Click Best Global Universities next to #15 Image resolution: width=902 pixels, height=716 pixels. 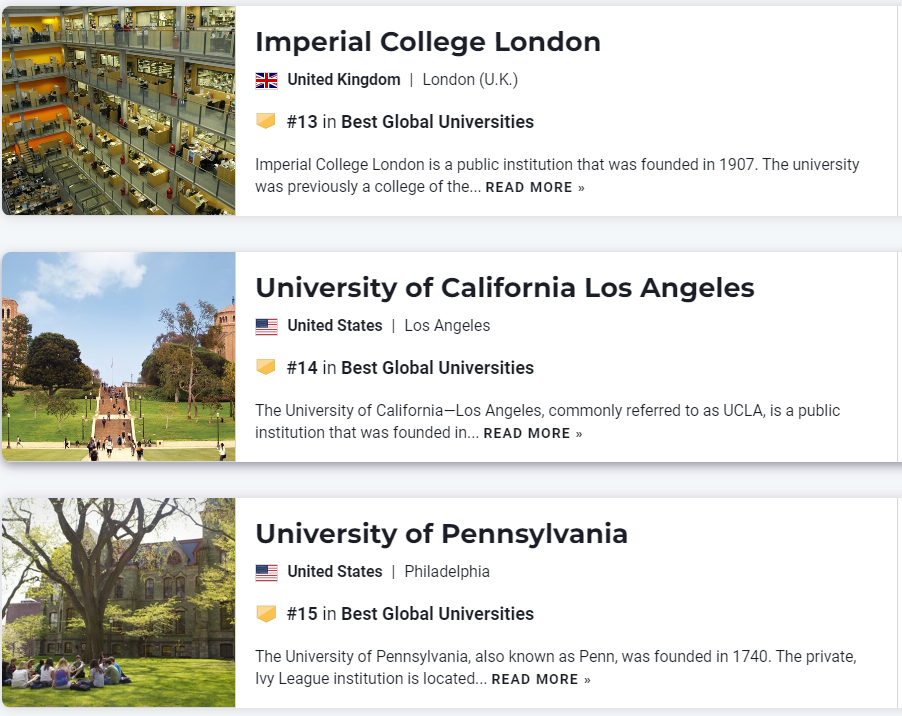(x=437, y=614)
